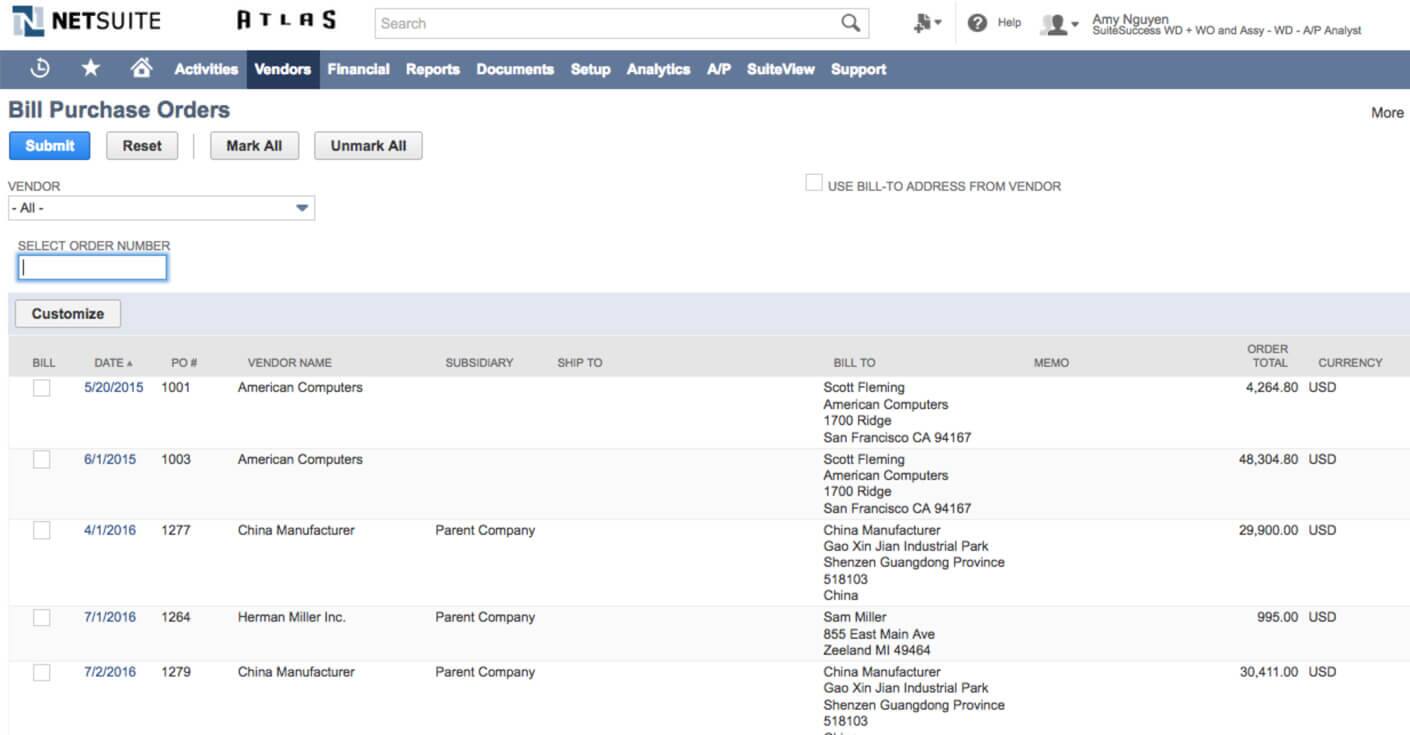Open the Analytics menu
This screenshot has width=1410, height=735.
tap(658, 69)
